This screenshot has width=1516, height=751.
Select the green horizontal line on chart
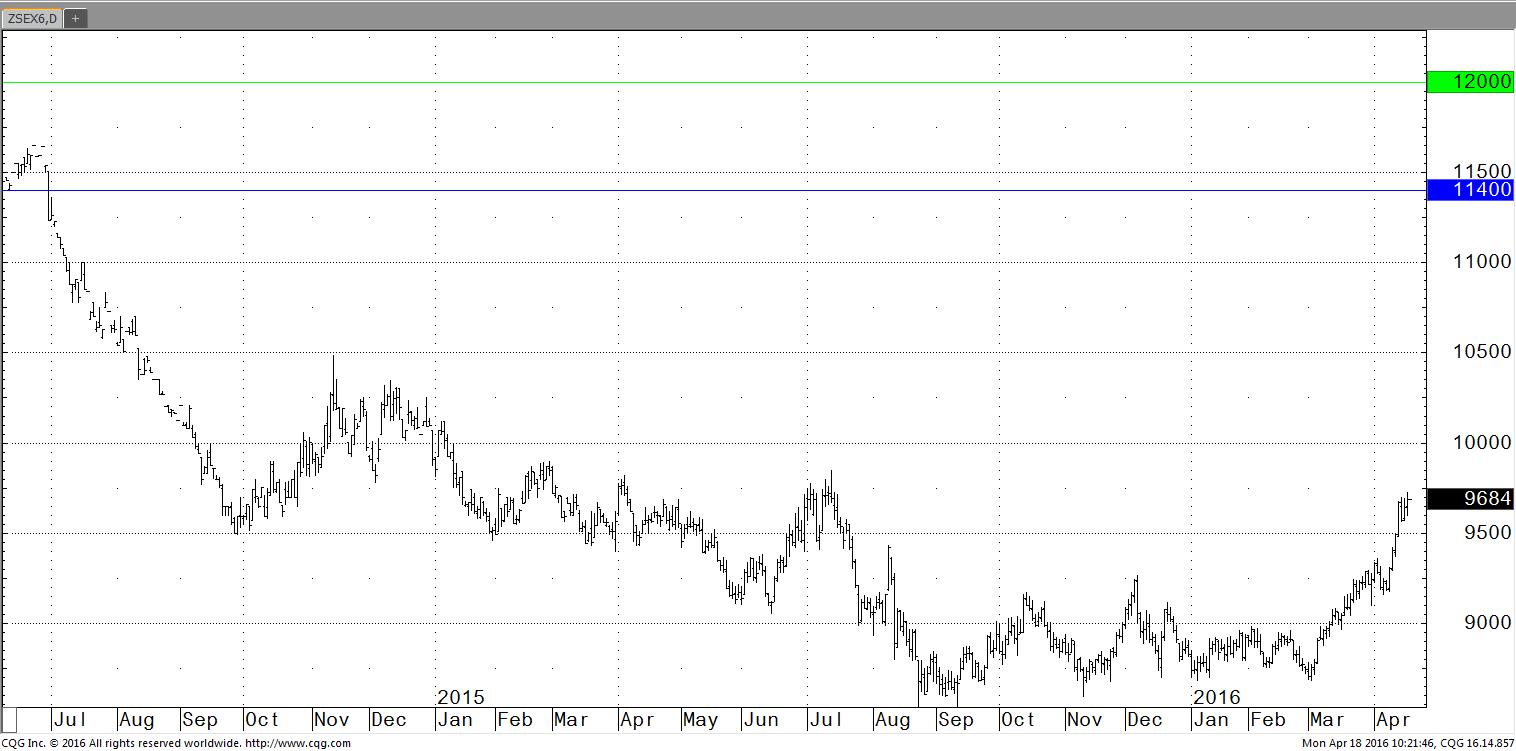700,83
